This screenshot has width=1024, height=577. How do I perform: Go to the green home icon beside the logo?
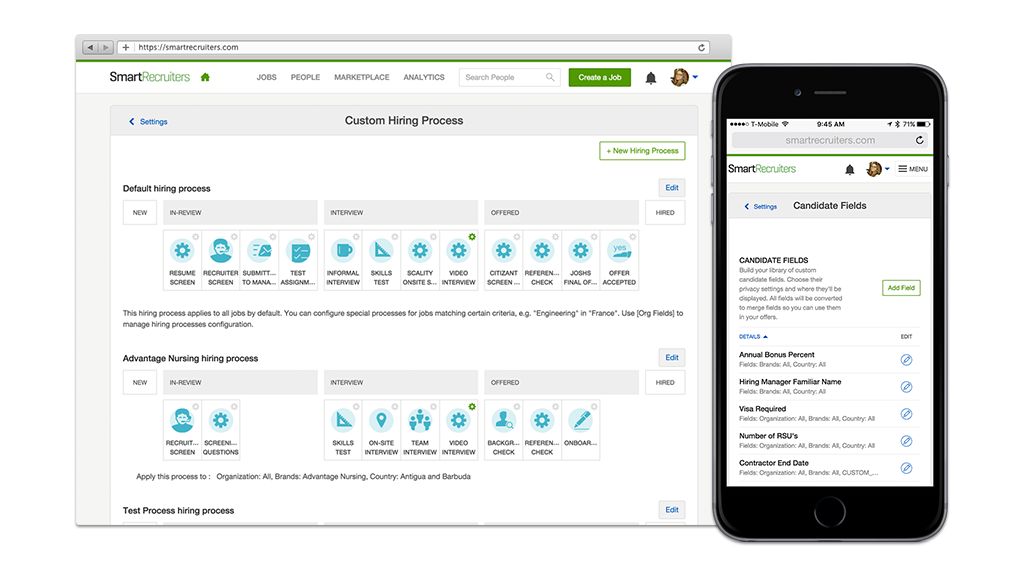click(205, 77)
